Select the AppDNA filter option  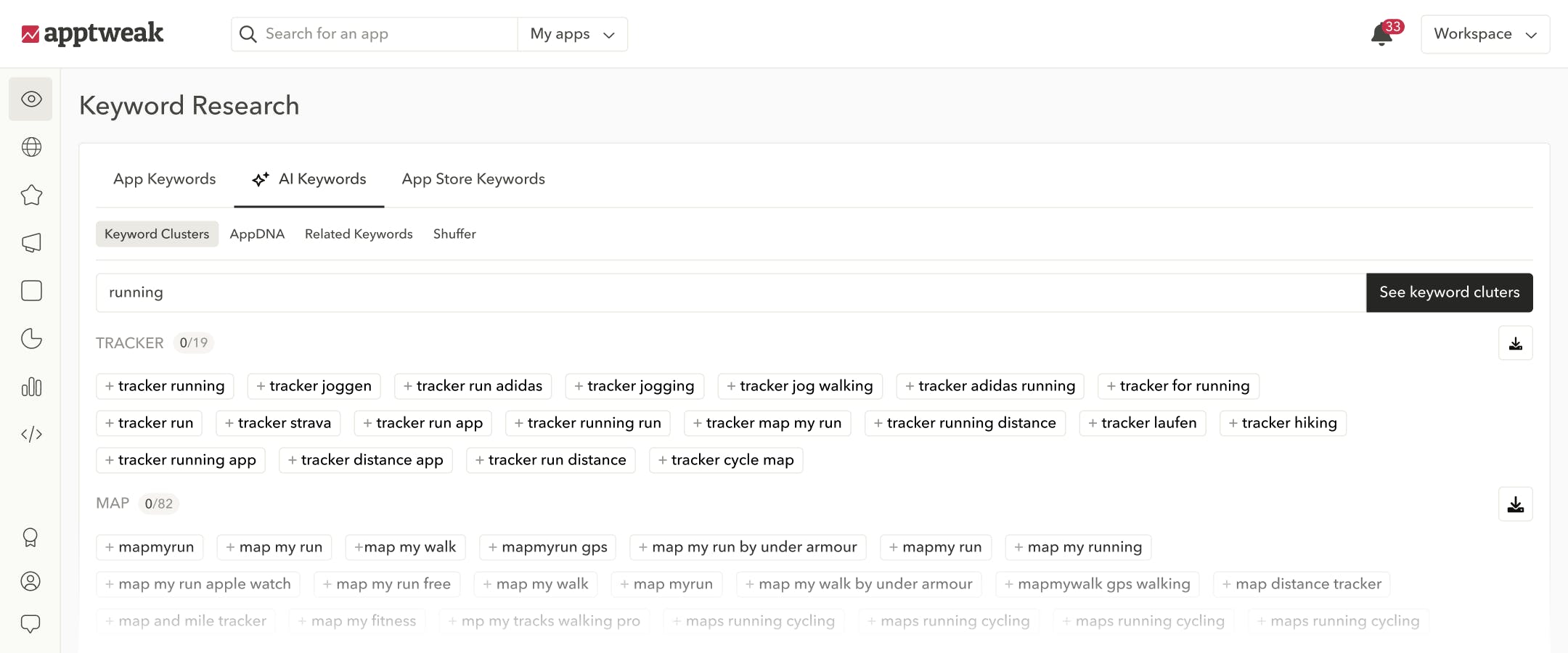point(257,234)
